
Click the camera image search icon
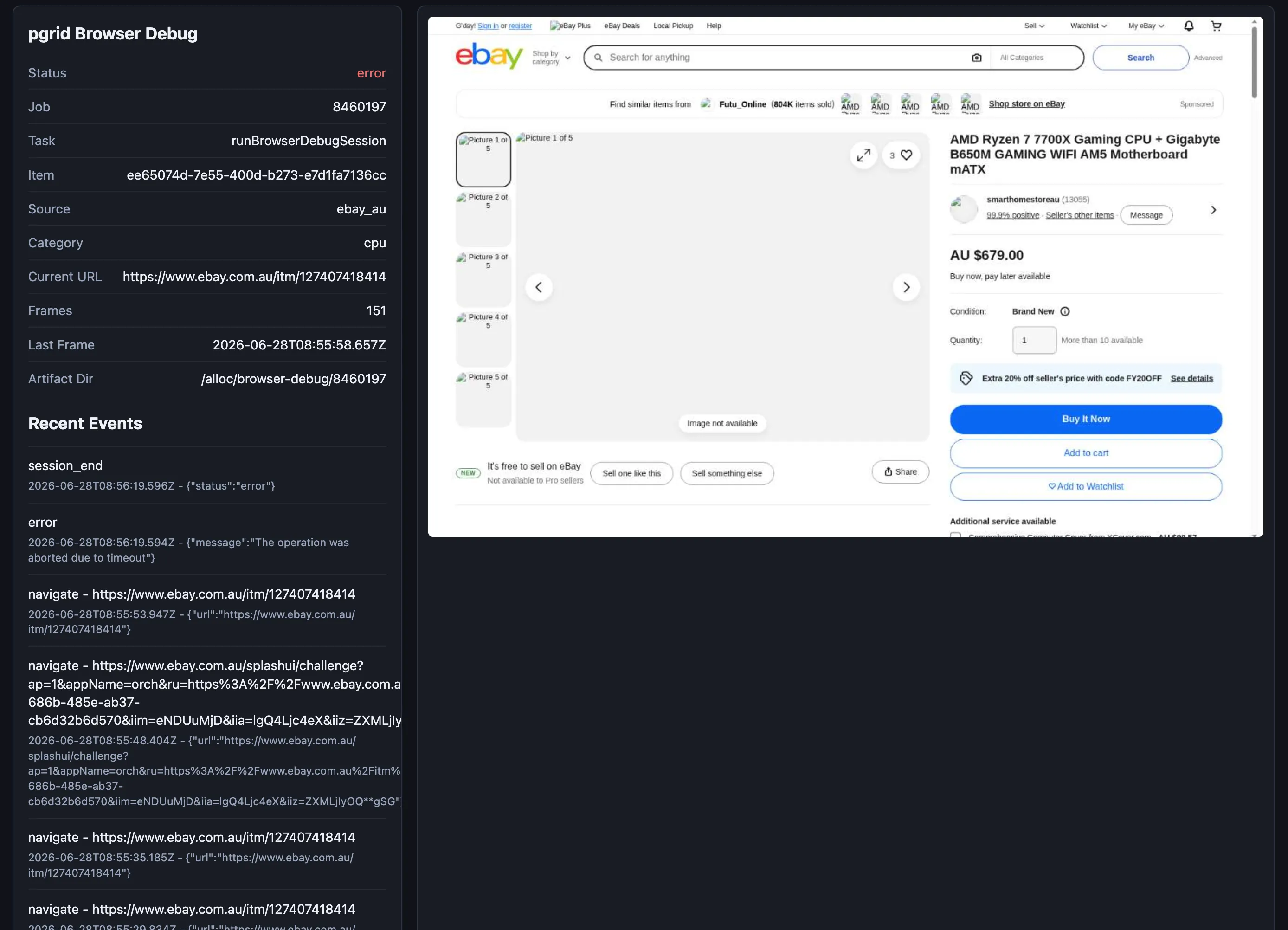[x=976, y=58]
